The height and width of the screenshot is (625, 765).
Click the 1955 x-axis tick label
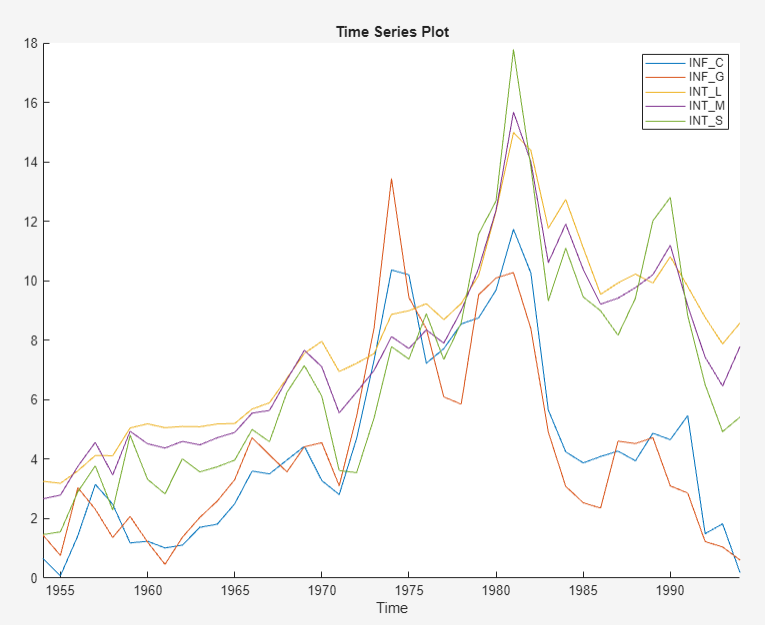(x=60, y=590)
